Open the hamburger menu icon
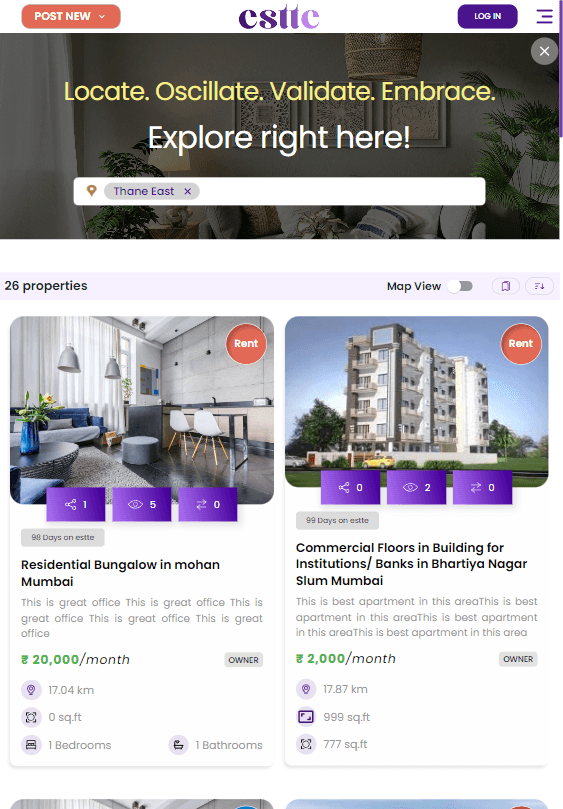 point(544,17)
